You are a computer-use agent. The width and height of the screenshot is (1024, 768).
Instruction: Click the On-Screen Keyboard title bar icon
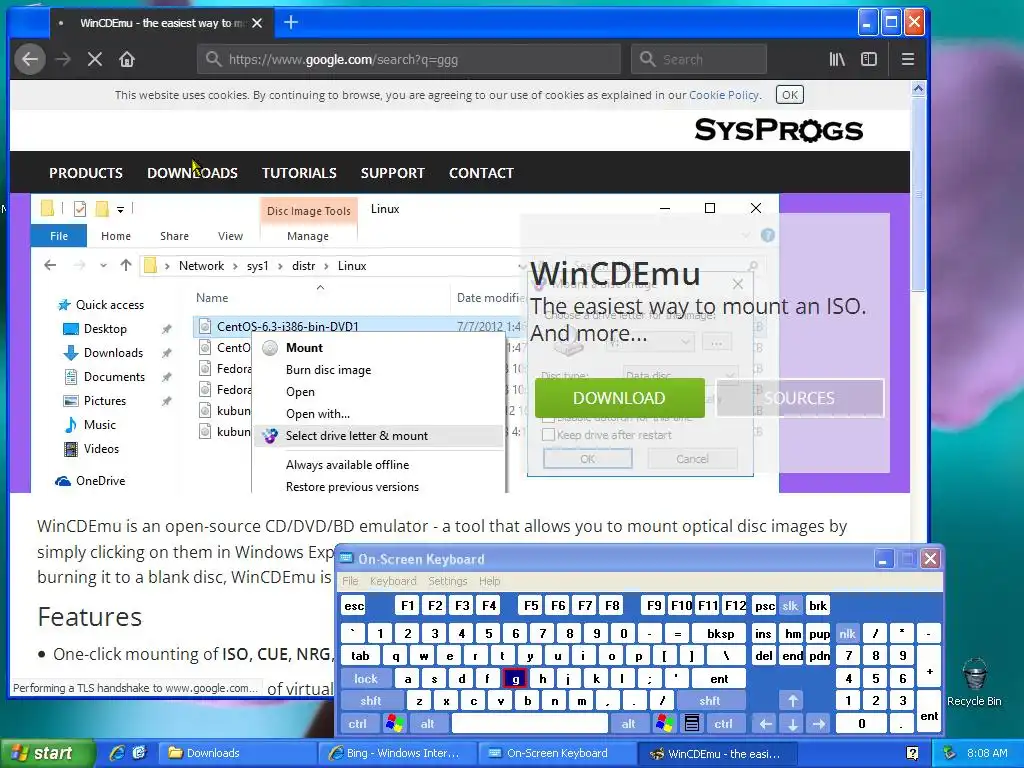[x=346, y=559]
